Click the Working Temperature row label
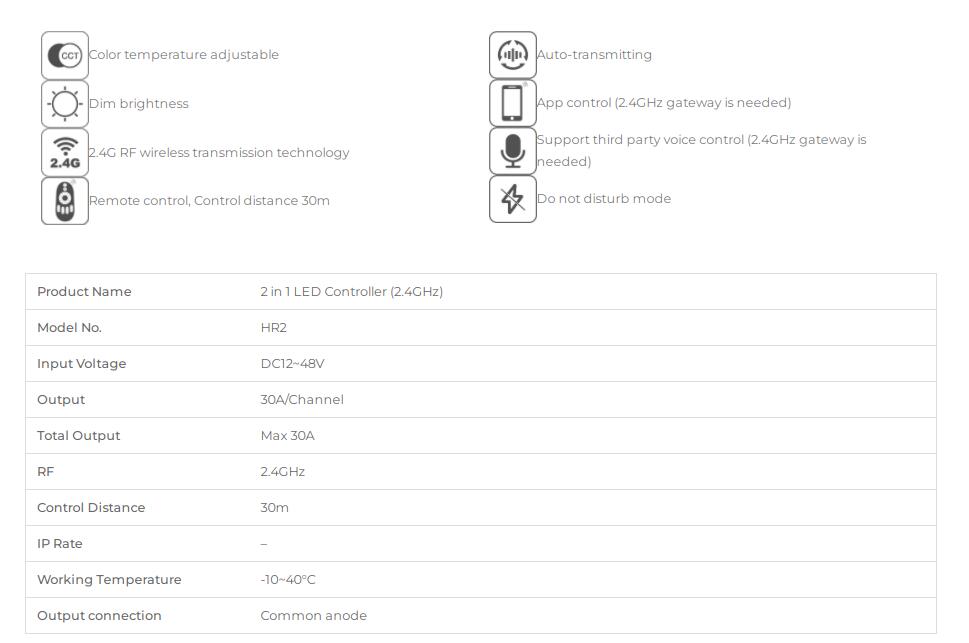Image resolution: width=969 pixels, height=643 pixels. pyautogui.click(x=109, y=579)
